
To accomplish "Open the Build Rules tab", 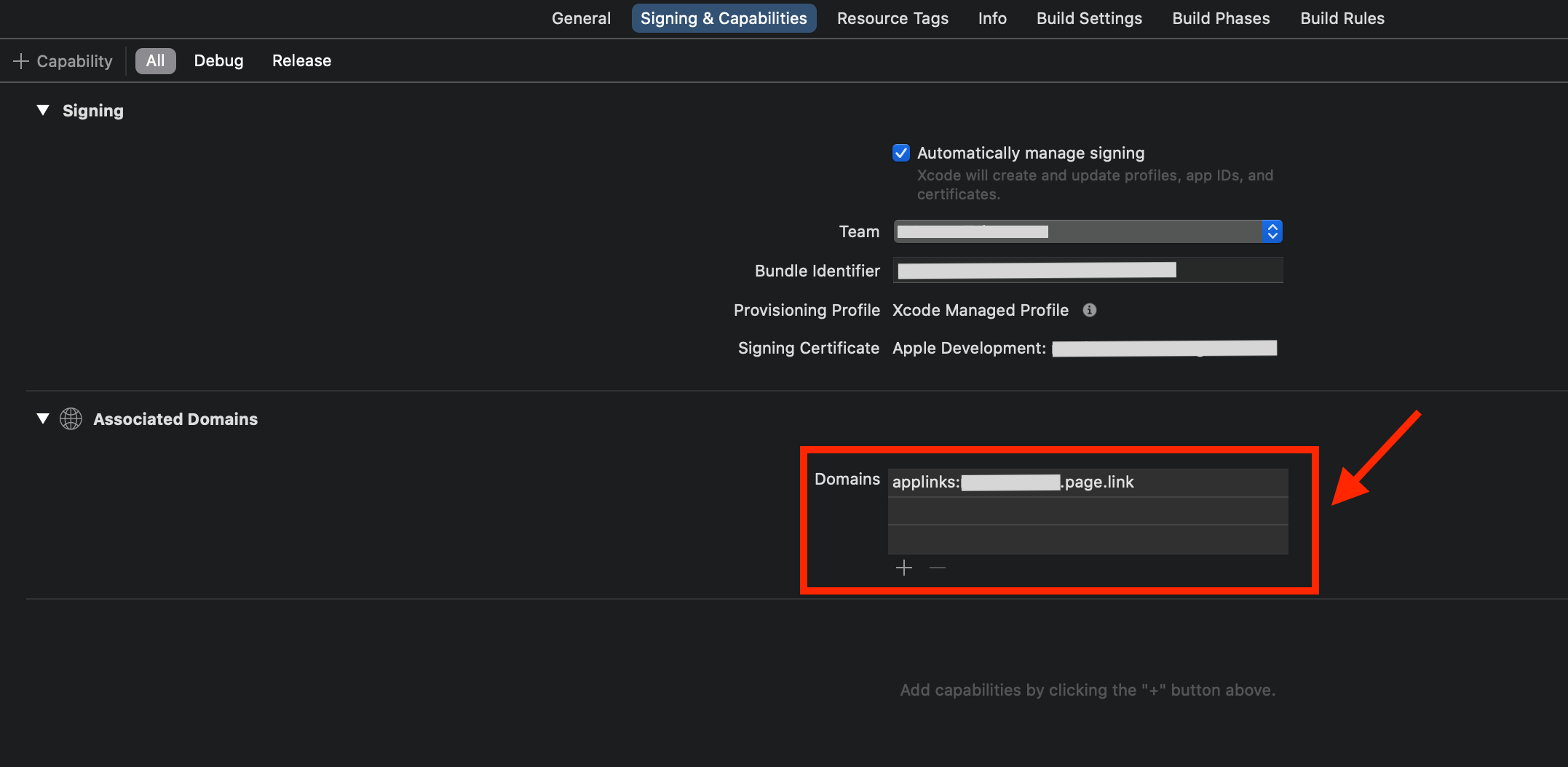I will coord(1342,19).
